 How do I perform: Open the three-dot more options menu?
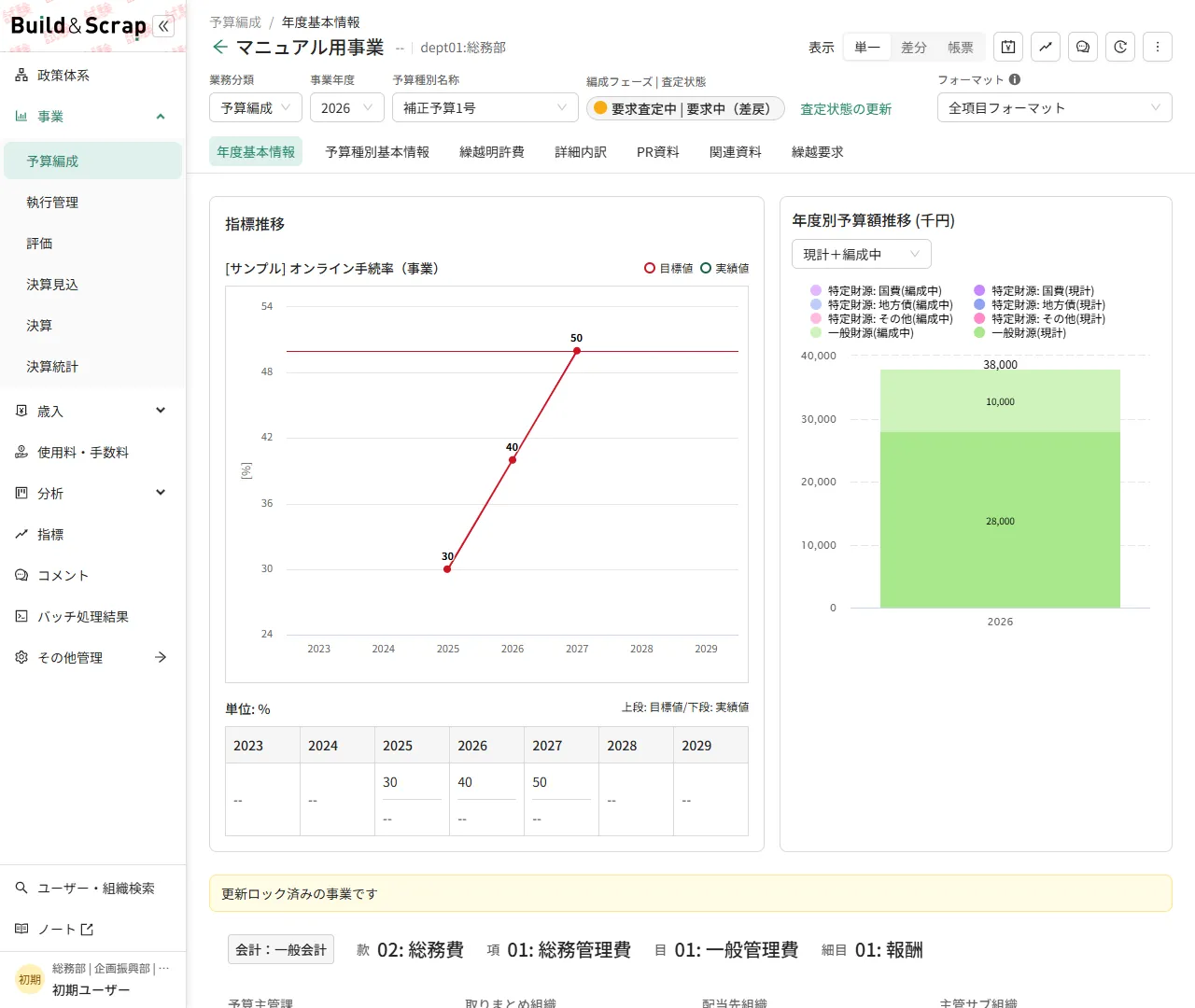1158,47
